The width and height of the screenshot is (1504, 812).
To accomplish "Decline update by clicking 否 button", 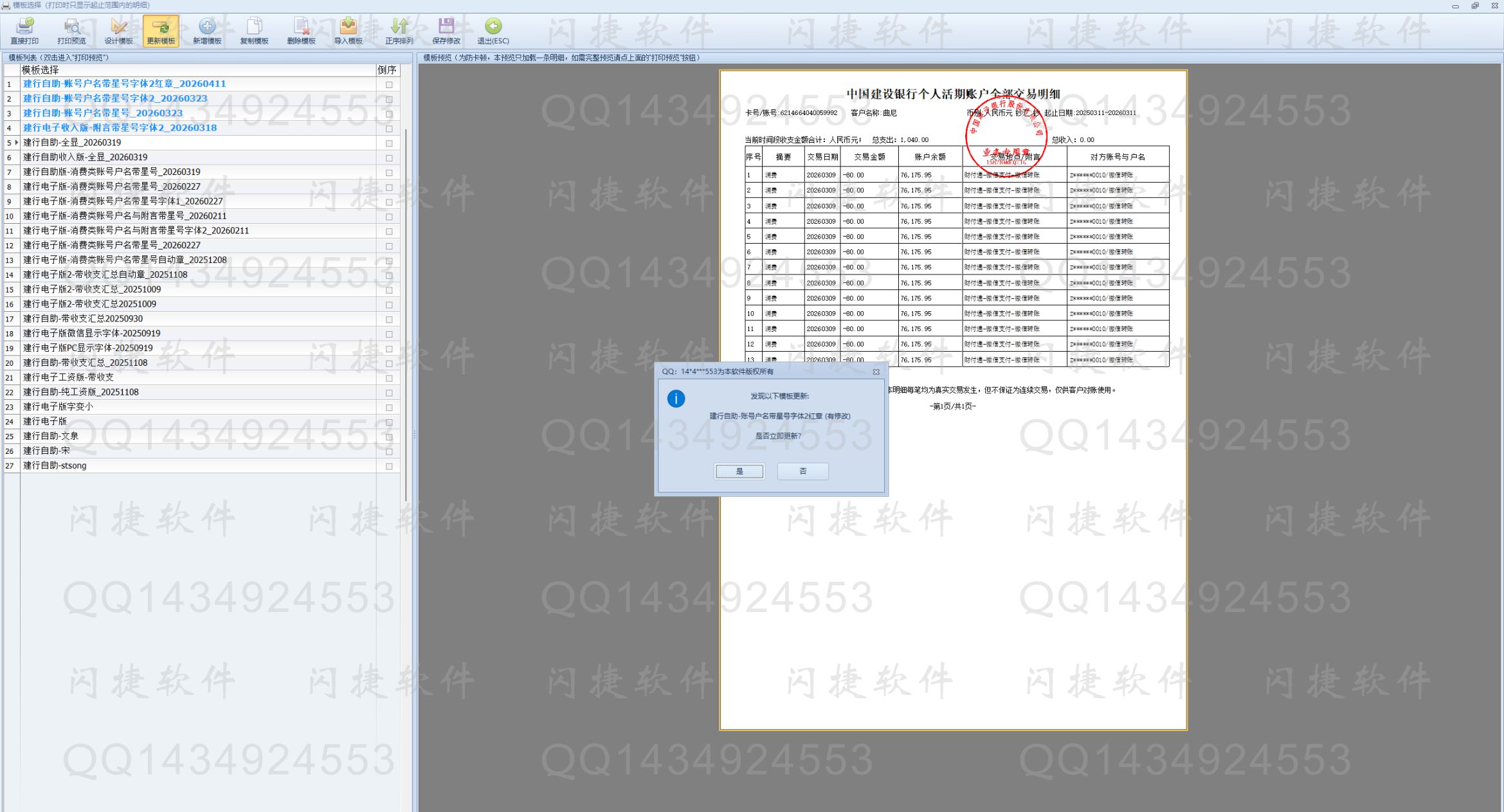I will tap(802, 471).
